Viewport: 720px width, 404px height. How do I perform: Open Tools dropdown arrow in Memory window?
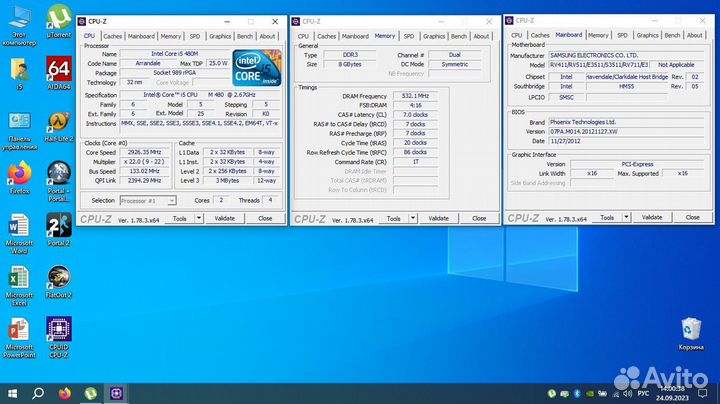(x=413, y=219)
